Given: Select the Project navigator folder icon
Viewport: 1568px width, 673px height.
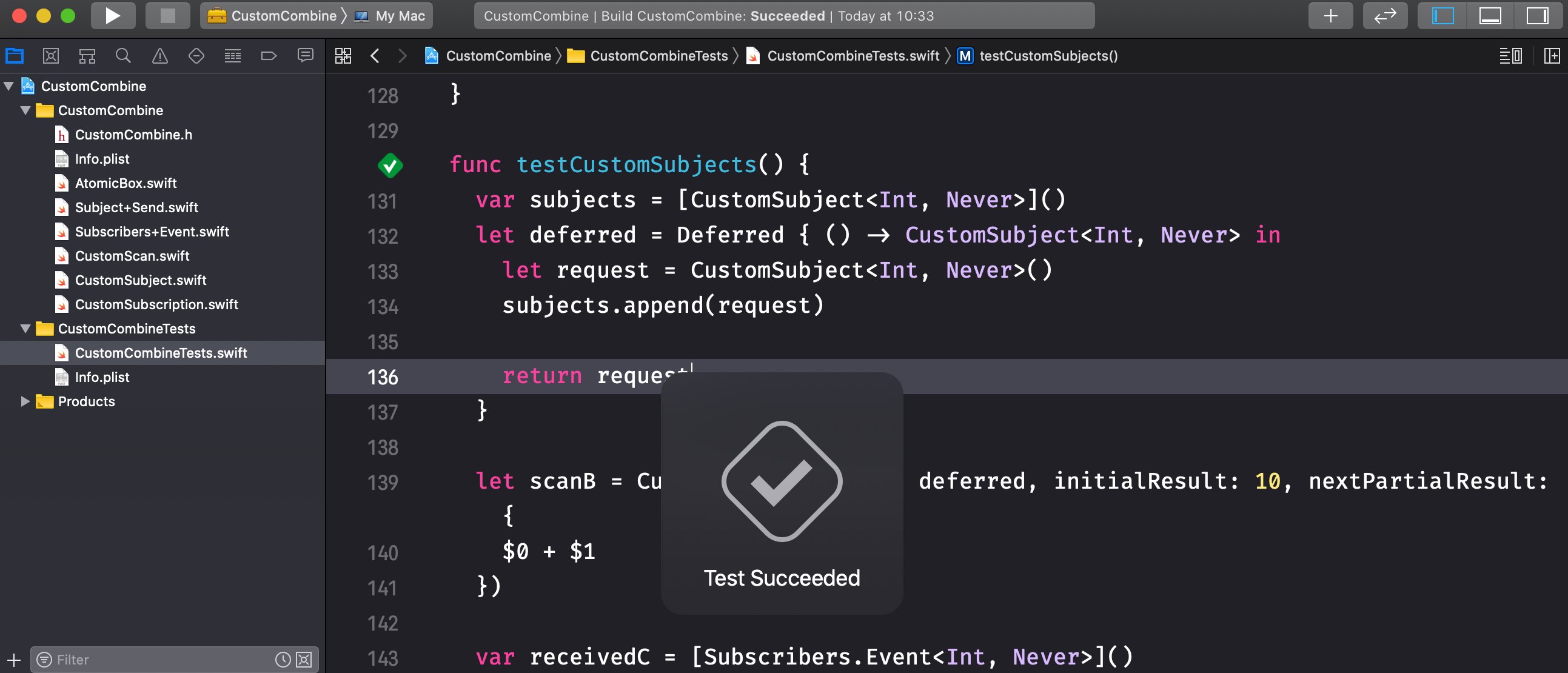Looking at the screenshot, I should point(15,56).
